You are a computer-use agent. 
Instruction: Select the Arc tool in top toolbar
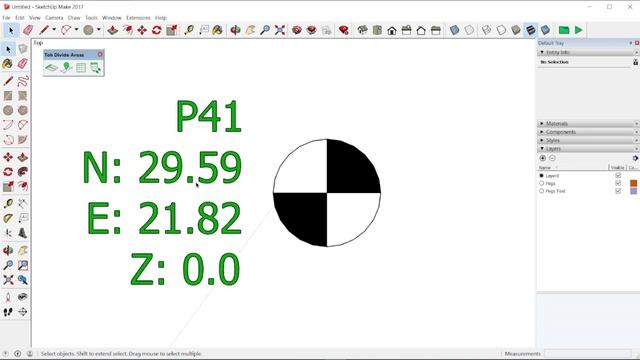click(66, 30)
